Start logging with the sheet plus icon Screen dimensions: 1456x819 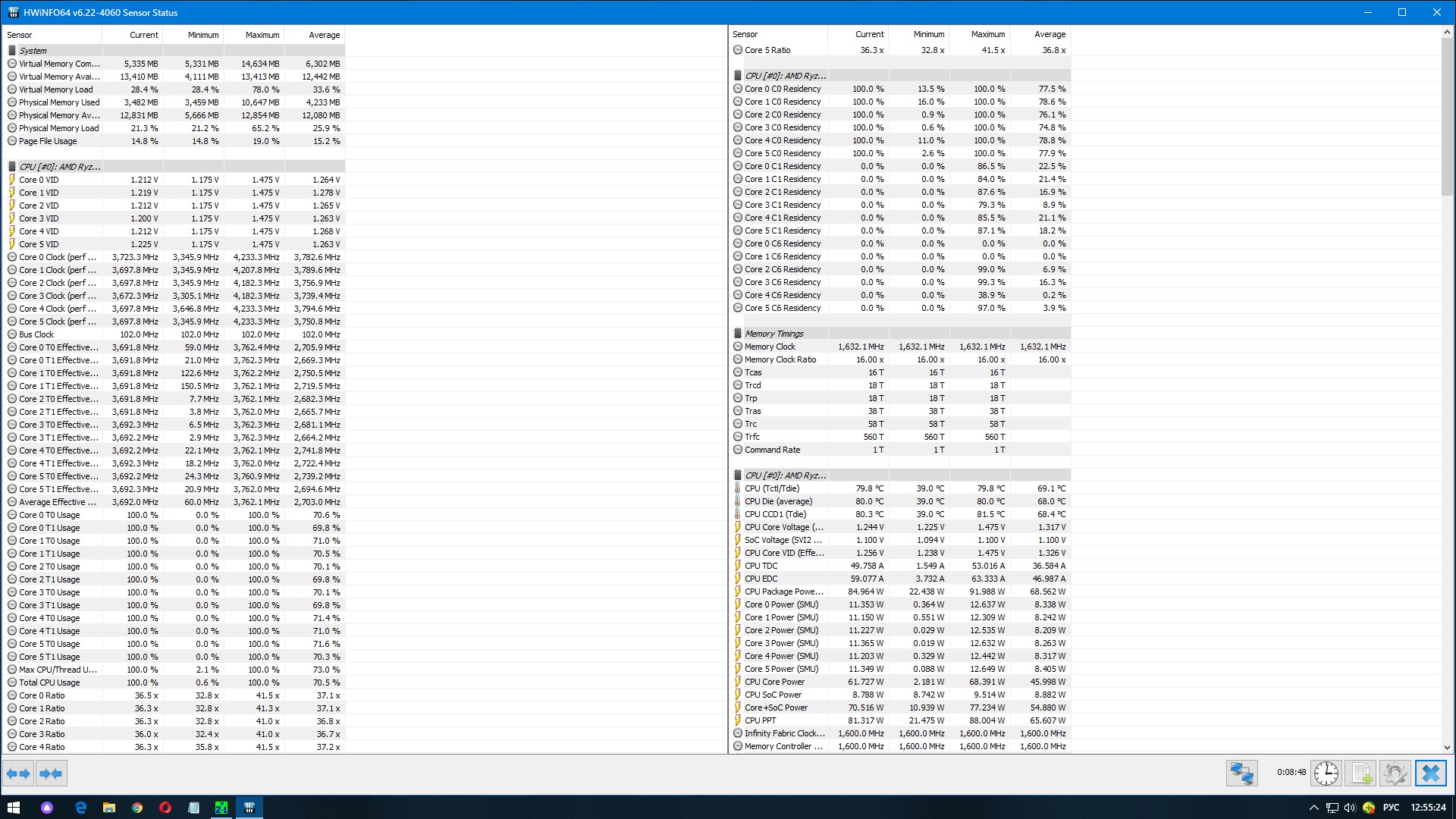pyautogui.click(x=1361, y=773)
